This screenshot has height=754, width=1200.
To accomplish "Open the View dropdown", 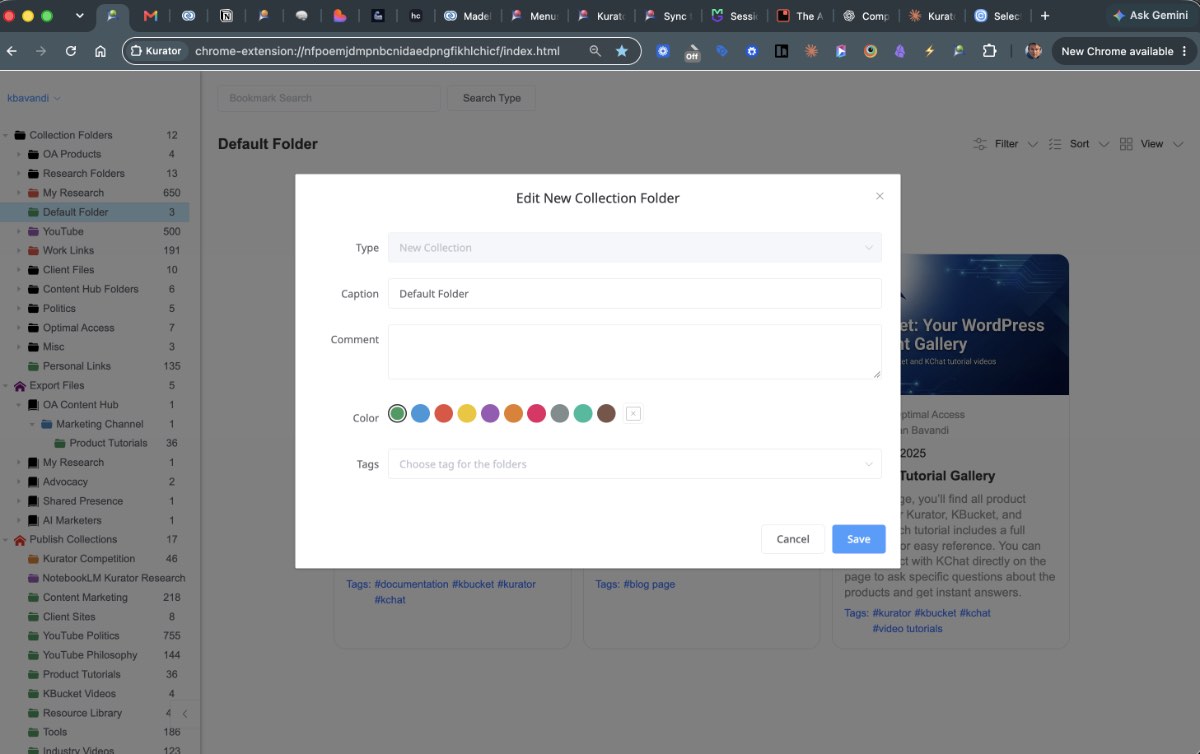I will coord(1152,144).
